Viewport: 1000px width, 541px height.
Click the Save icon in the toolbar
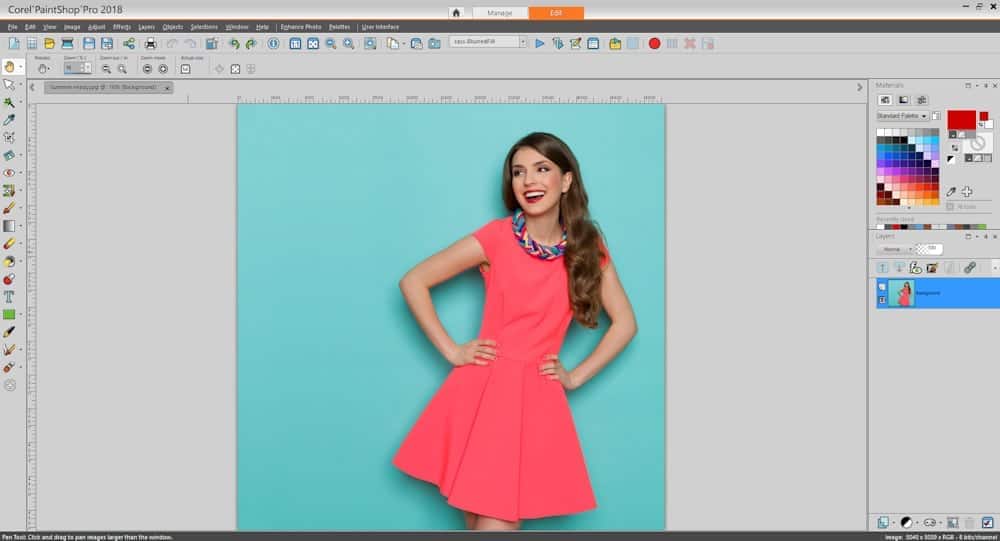pyautogui.click(x=89, y=44)
